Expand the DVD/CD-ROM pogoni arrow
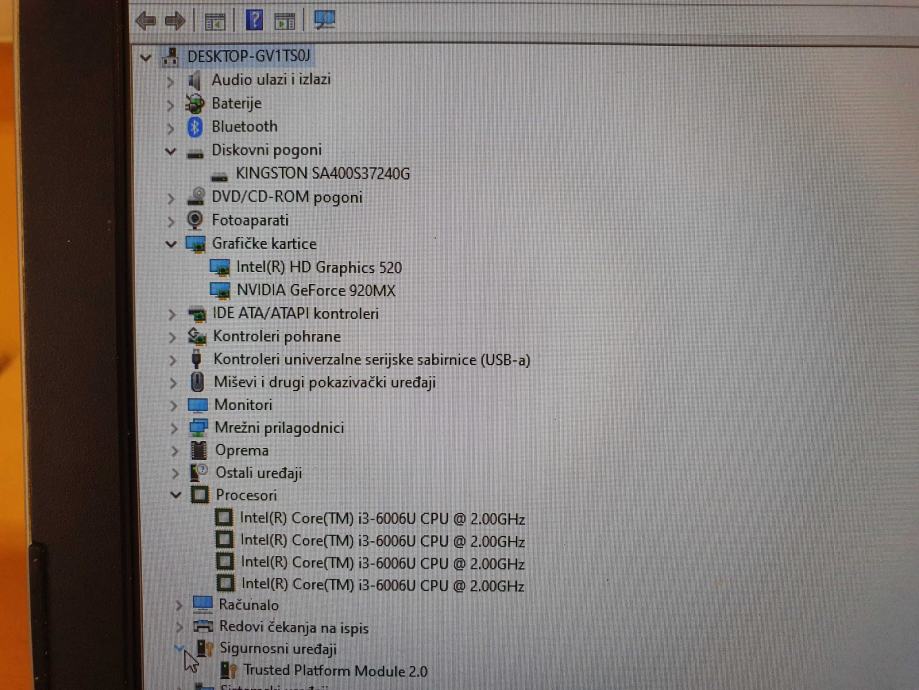 tap(171, 199)
